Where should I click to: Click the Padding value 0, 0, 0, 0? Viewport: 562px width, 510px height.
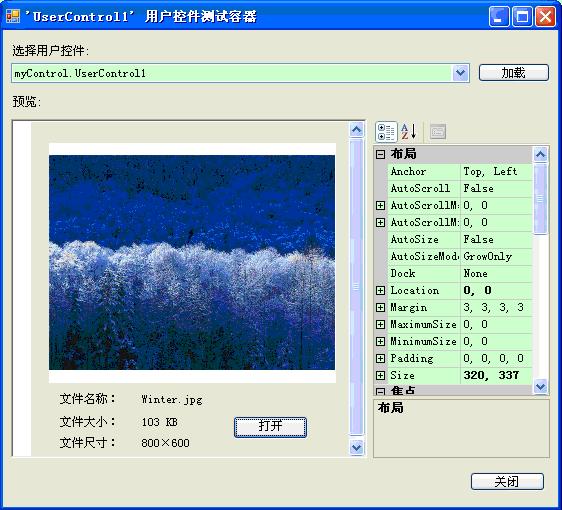(x=494, y=358)
